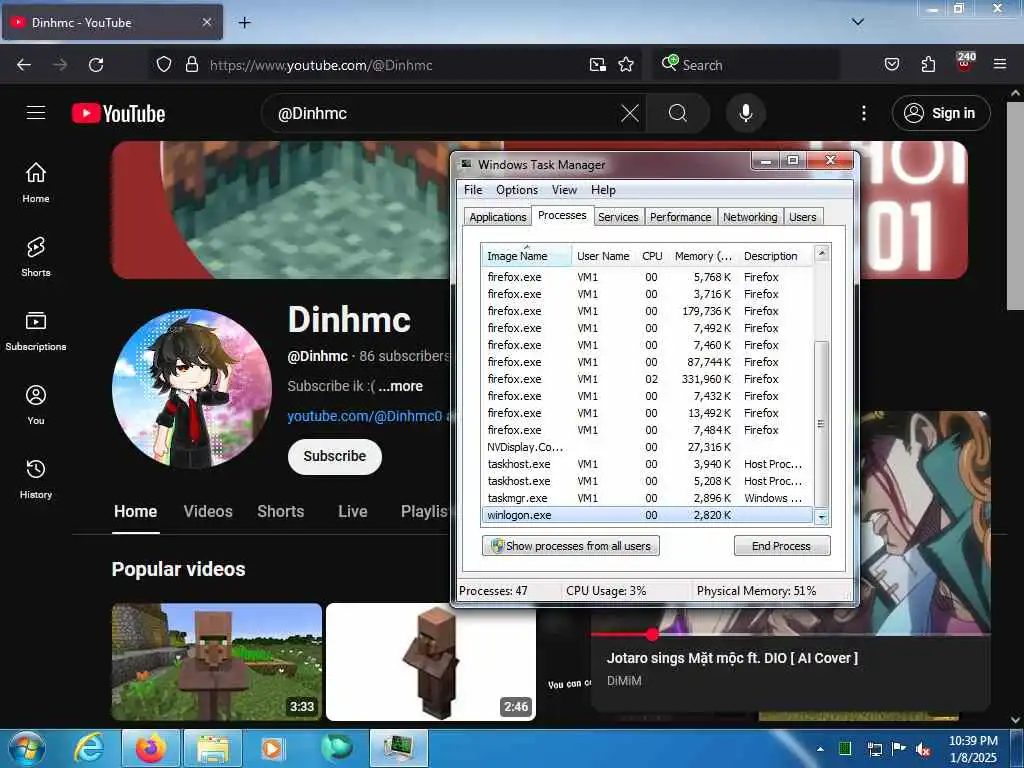The height and width of the screenshot is (768, 1024).
Task: Open the 3:33 villager video thumbnail
Action: 217,662
